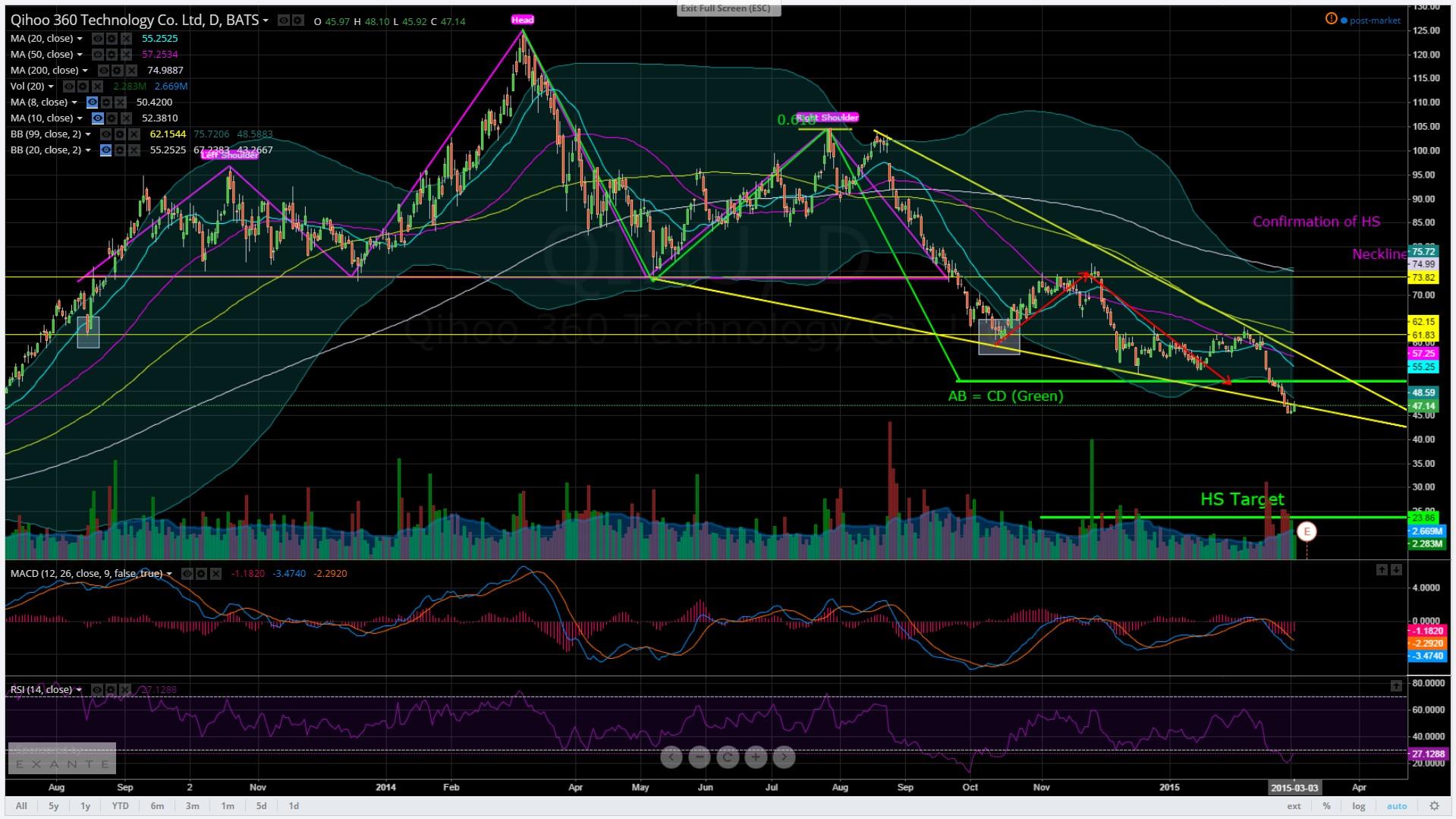Move the RSI pane up
Image resolution: width=1456 pixels, height=819 pixels.
(1396, 685)
